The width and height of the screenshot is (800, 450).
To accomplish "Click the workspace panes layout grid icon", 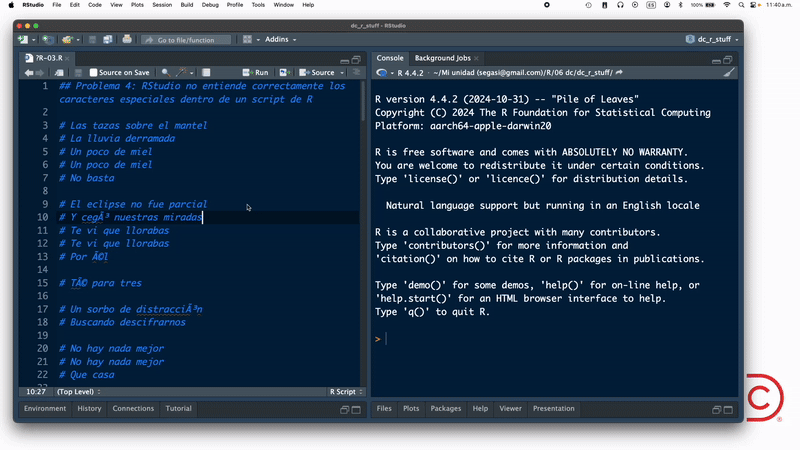I will click(x=247, y=39).
